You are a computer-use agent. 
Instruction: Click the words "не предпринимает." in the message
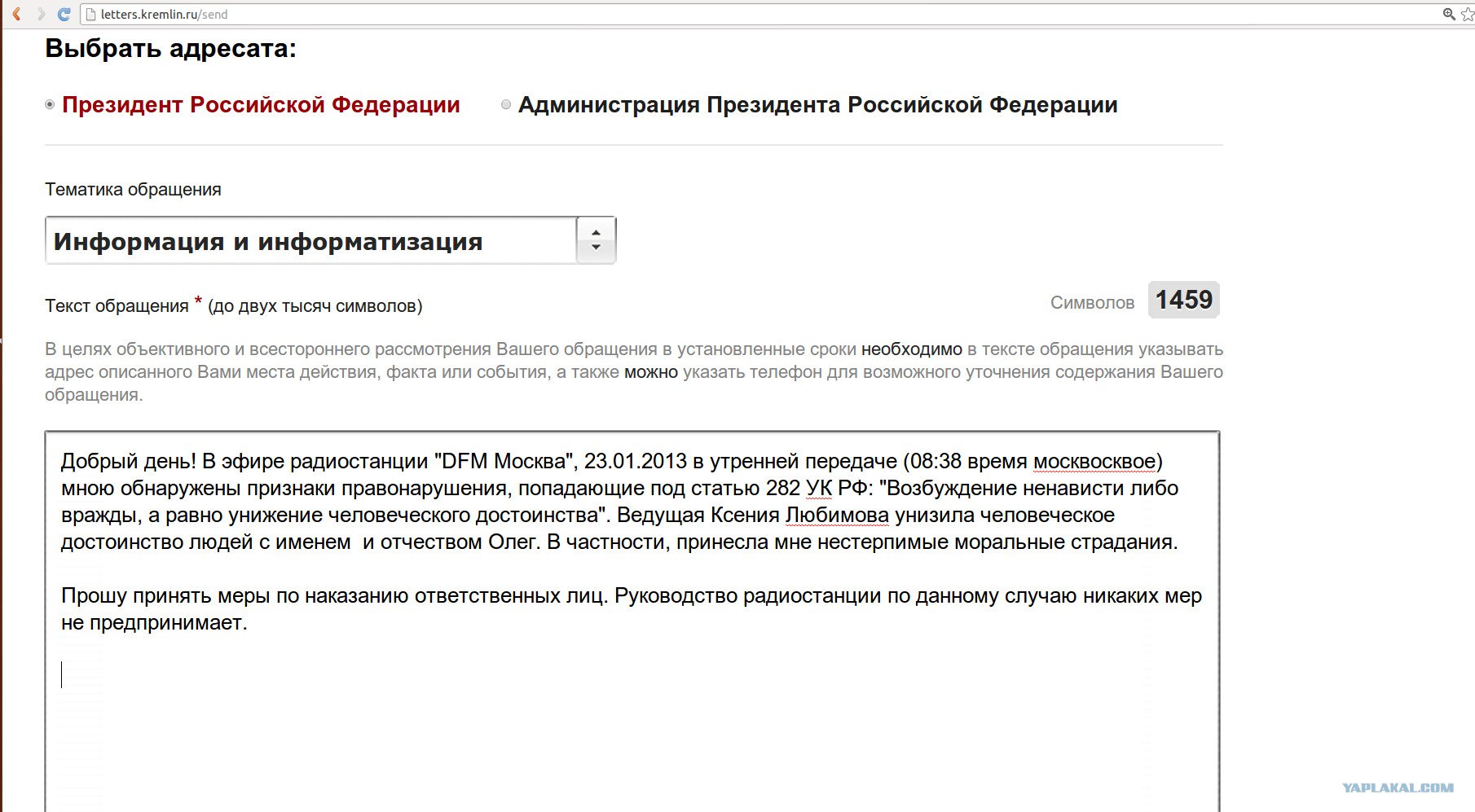[x=154, y=623]
